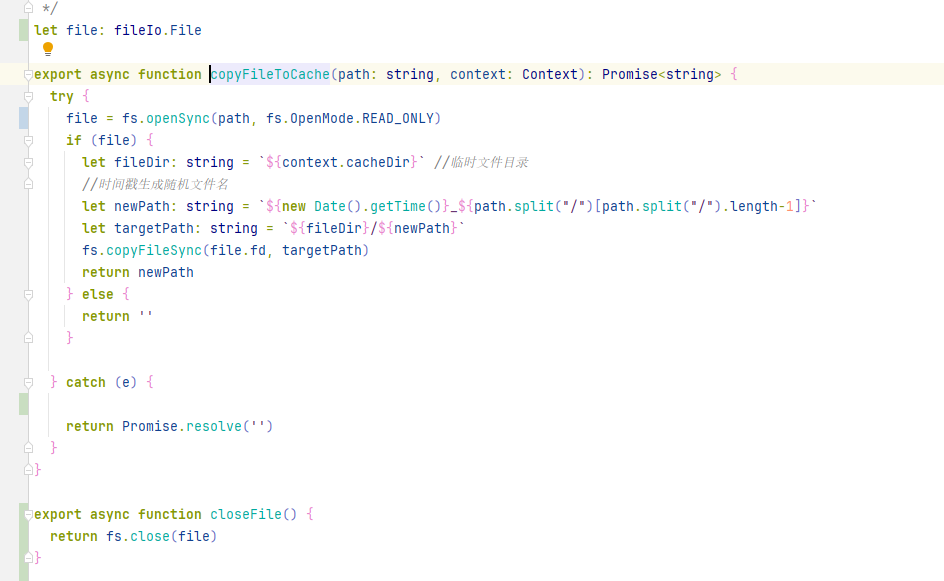Click copyFileSync method name
This screenshot has height=581, width=944.
click(x=154, y=250)
